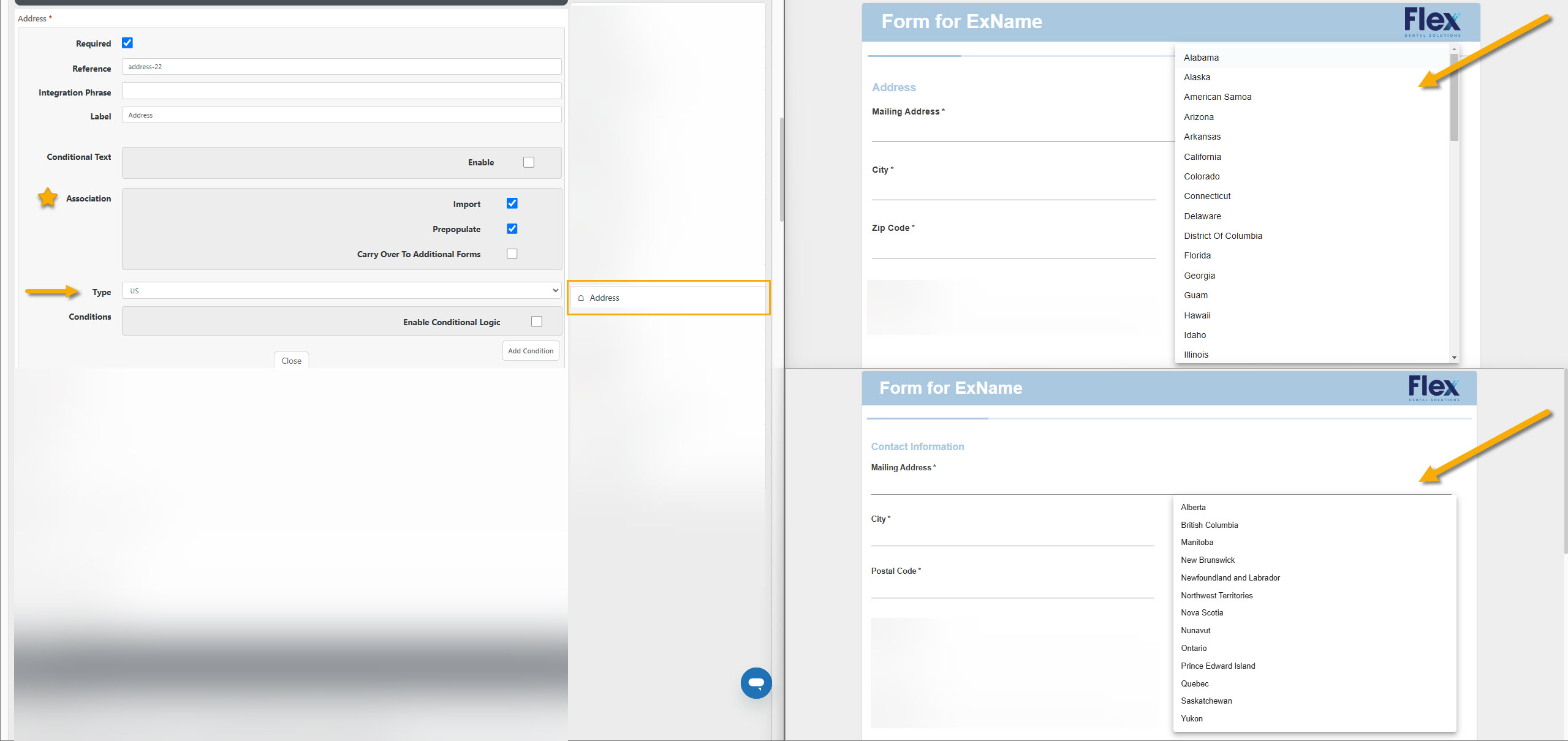Choose District Of Columbia option
Viewport: 1568px width, 741px height.
tap(1312, 236)
